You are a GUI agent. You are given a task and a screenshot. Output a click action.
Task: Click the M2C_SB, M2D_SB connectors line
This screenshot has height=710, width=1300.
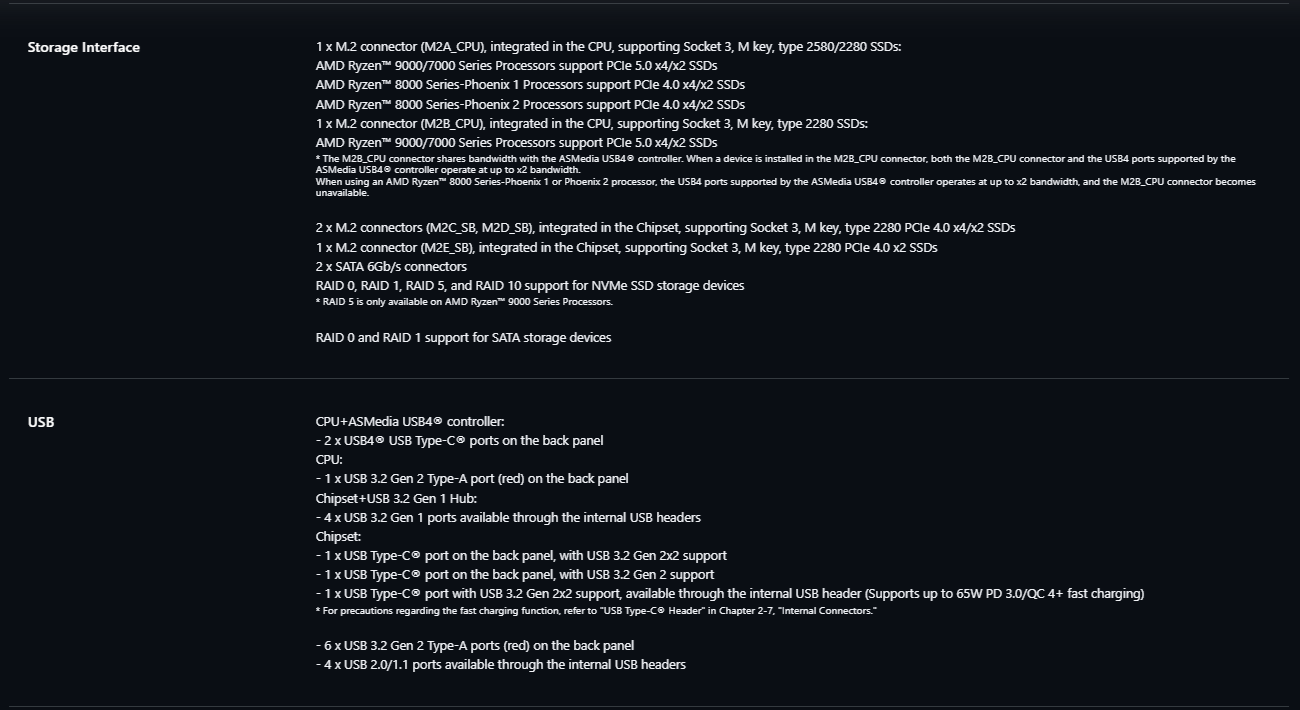(x=665, y=228)
